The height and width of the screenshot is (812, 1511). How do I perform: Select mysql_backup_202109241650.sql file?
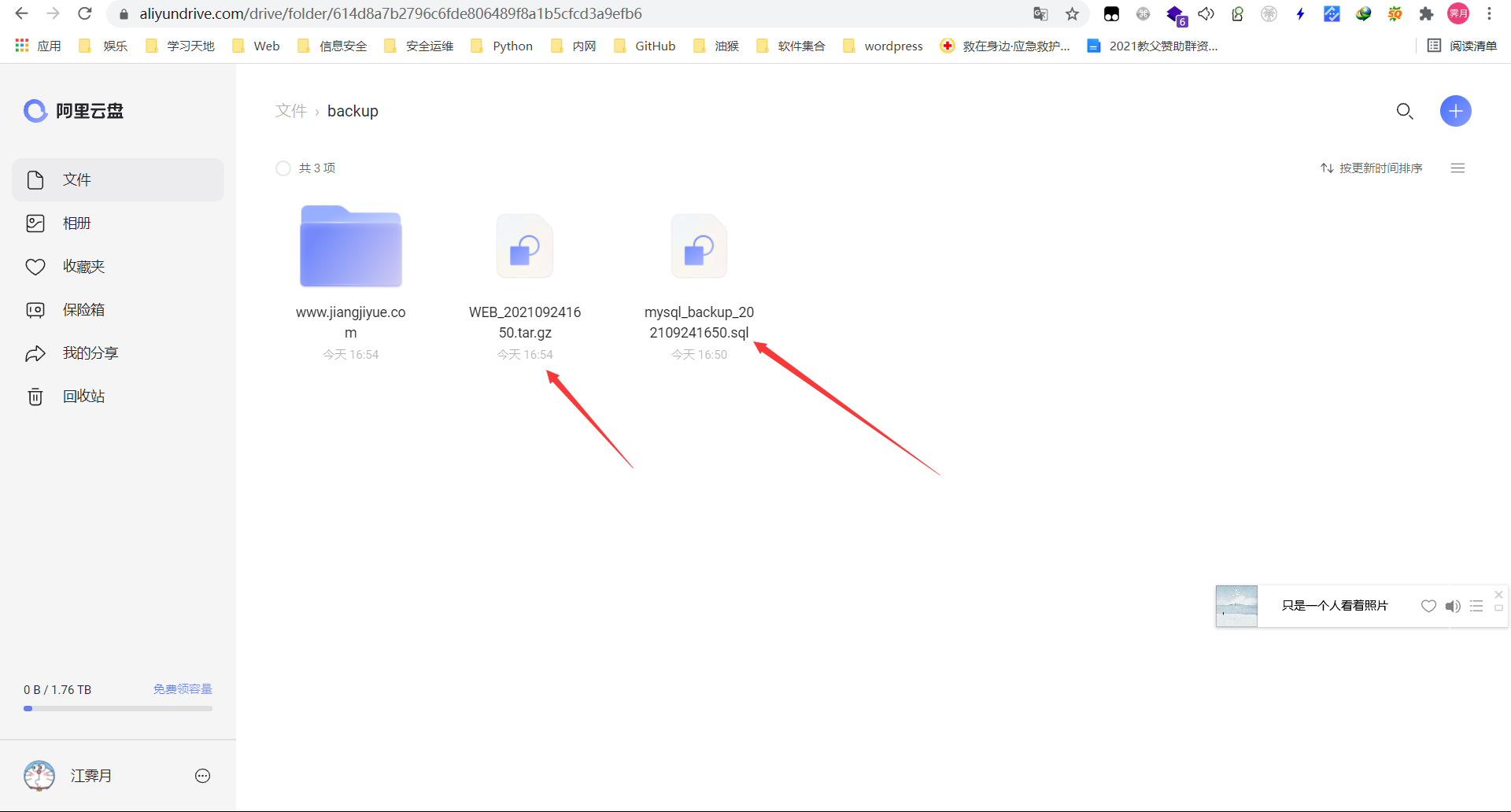[699, 247]
